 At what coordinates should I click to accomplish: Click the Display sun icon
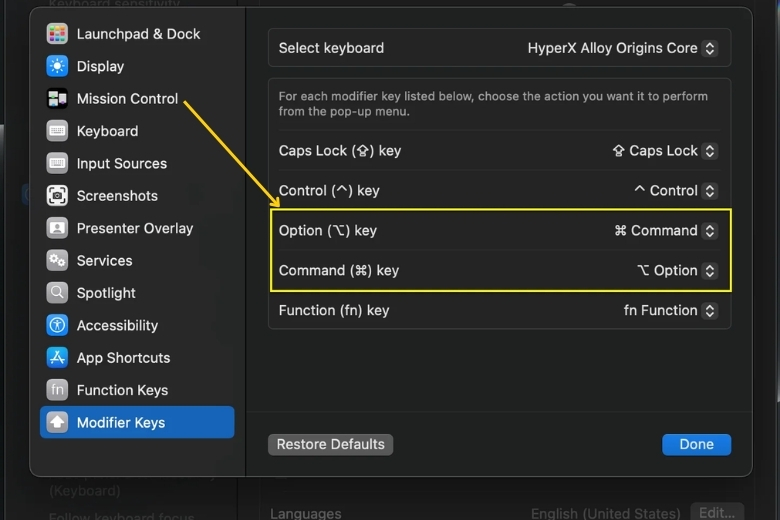click(57, 66)
